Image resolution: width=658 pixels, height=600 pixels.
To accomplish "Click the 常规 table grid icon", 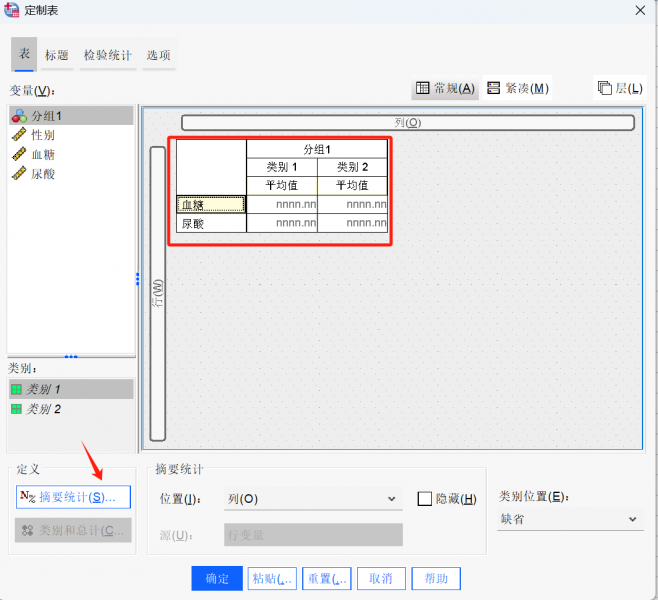I will [422, 88].
